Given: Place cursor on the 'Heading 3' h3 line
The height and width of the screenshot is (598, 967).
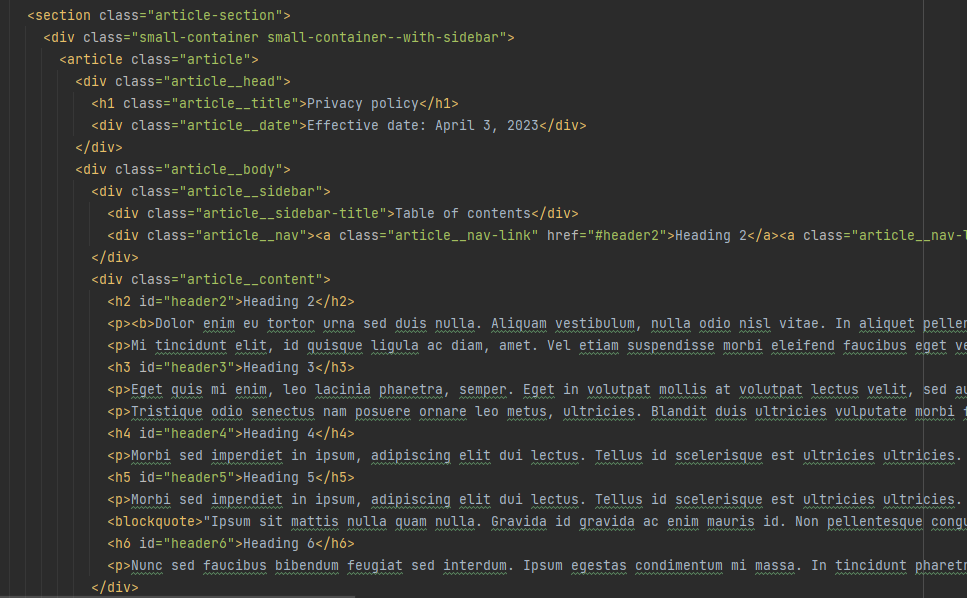Looking at the screenshot, I should pyautogui.click(x=230, y=368).
